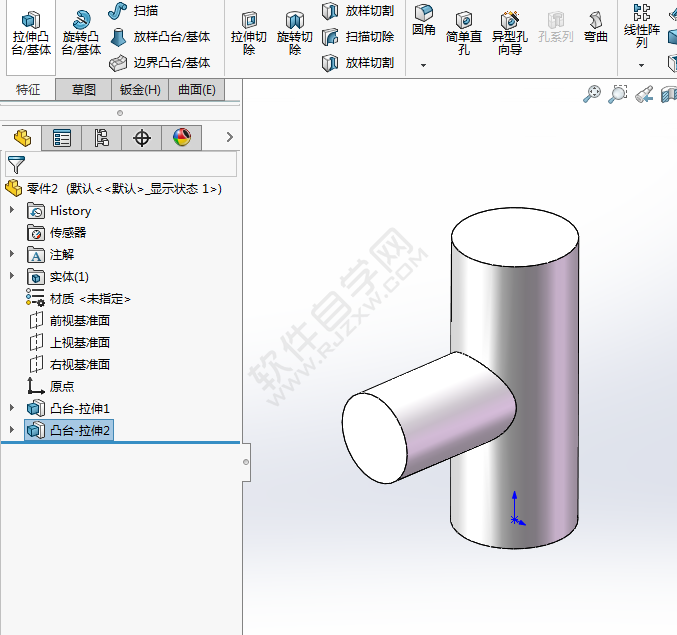Open the 异型孔向导 hole wizard

(510, 35)
